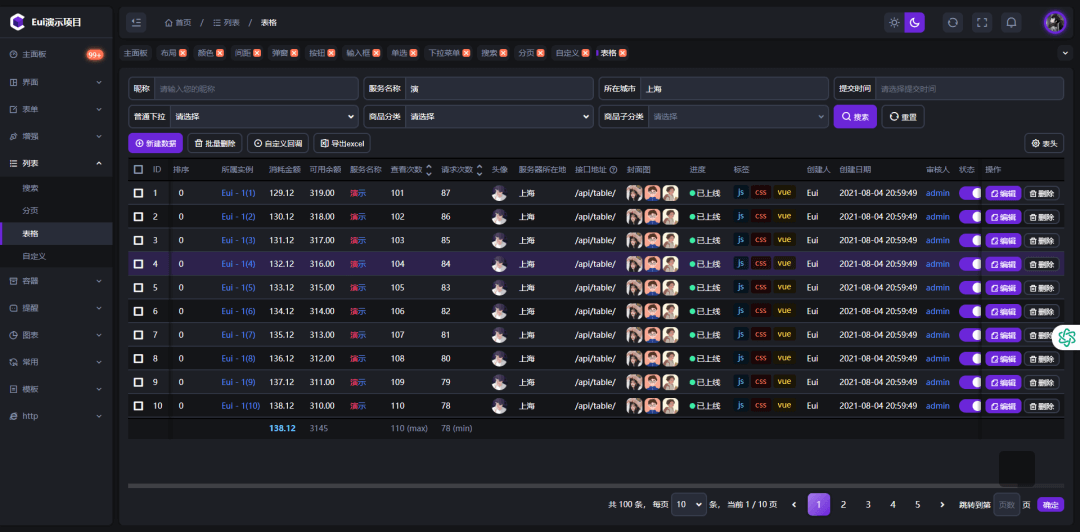This screenshot has height=532, width=1080.
Task: Click the 提交时间 date picker field
Action: click(x=969, y=89)
